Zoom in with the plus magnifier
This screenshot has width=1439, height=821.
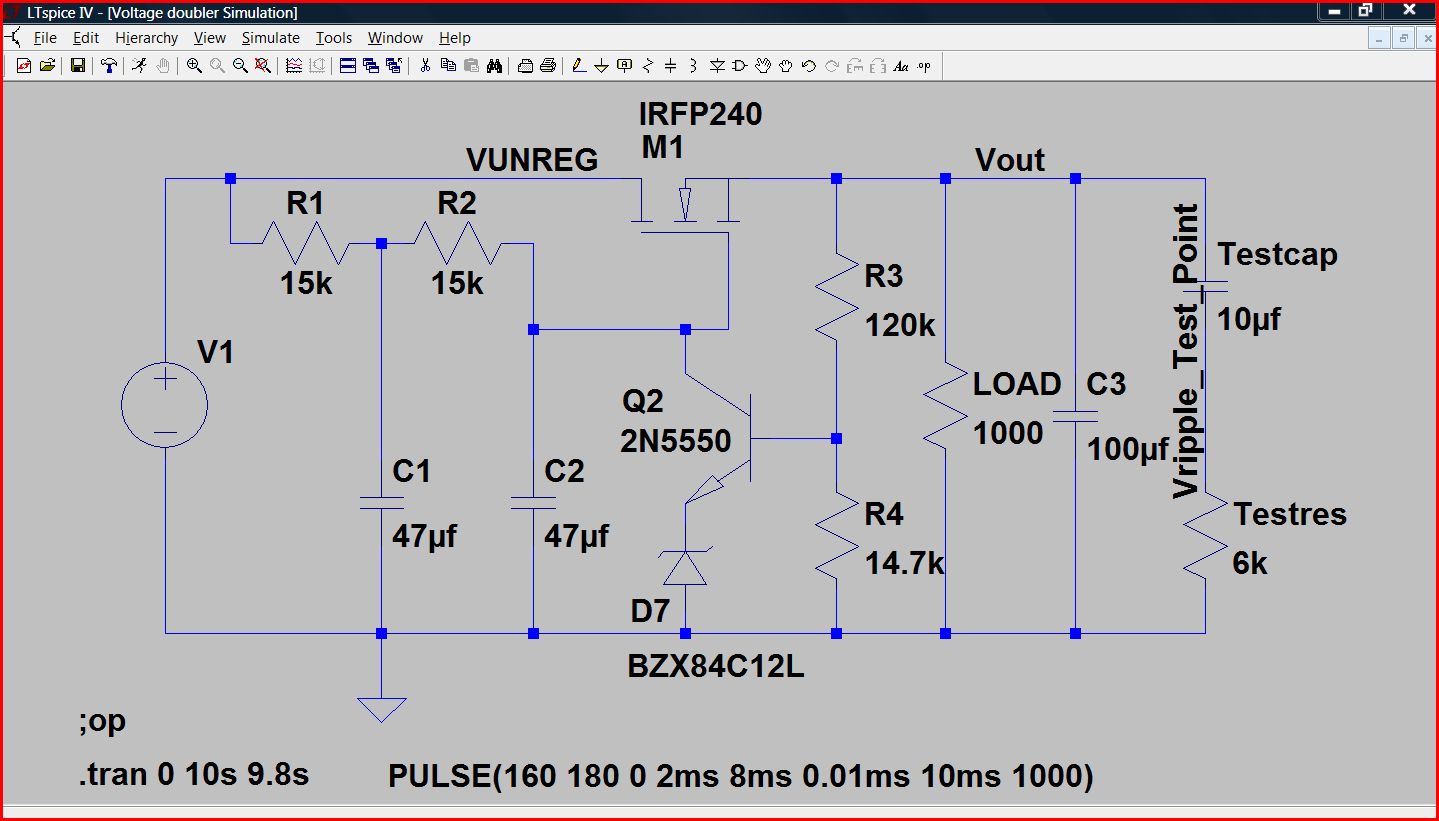click(194, 66)
